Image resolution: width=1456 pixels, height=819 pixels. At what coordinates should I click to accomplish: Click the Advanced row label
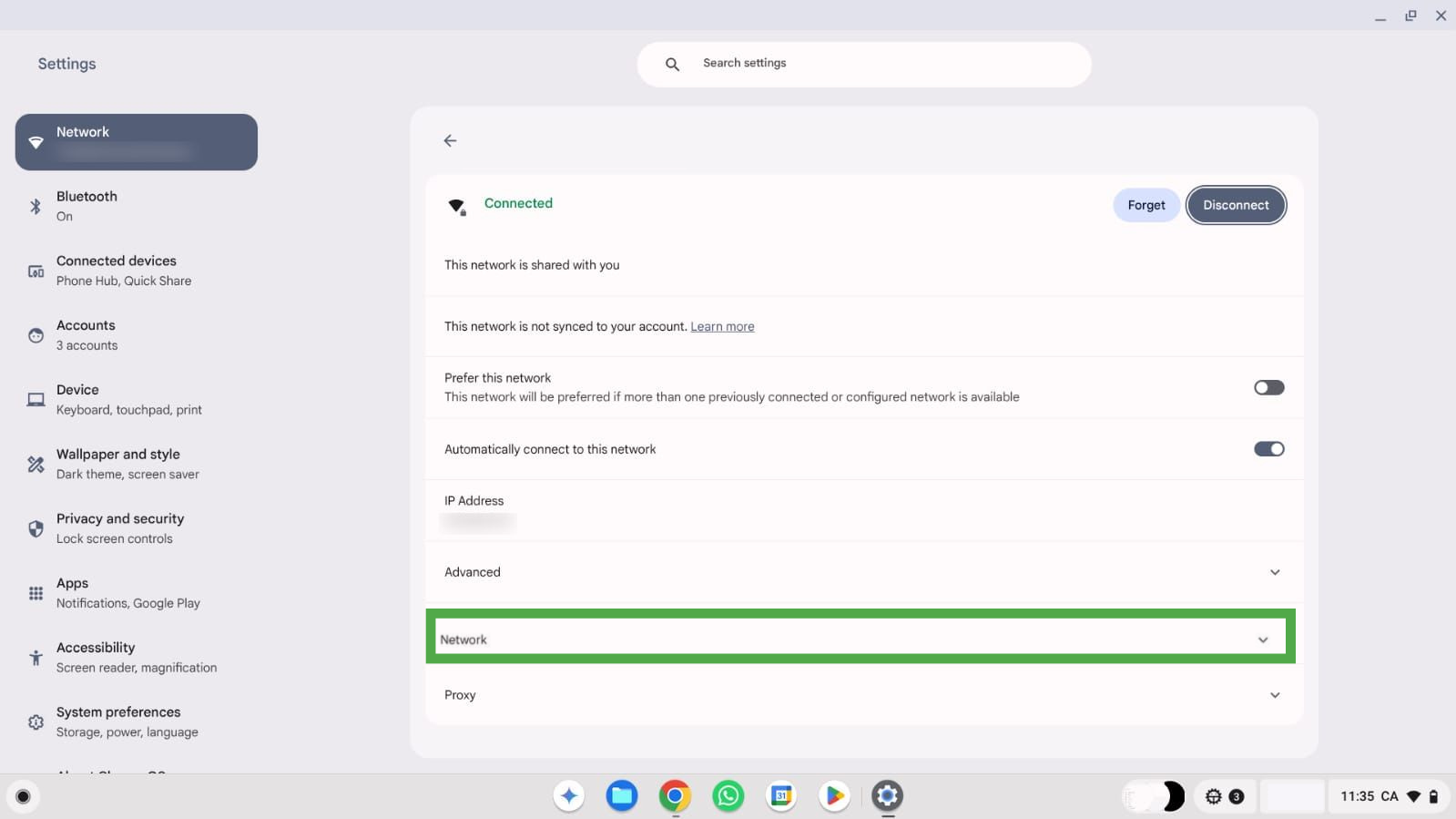[473, 572]
